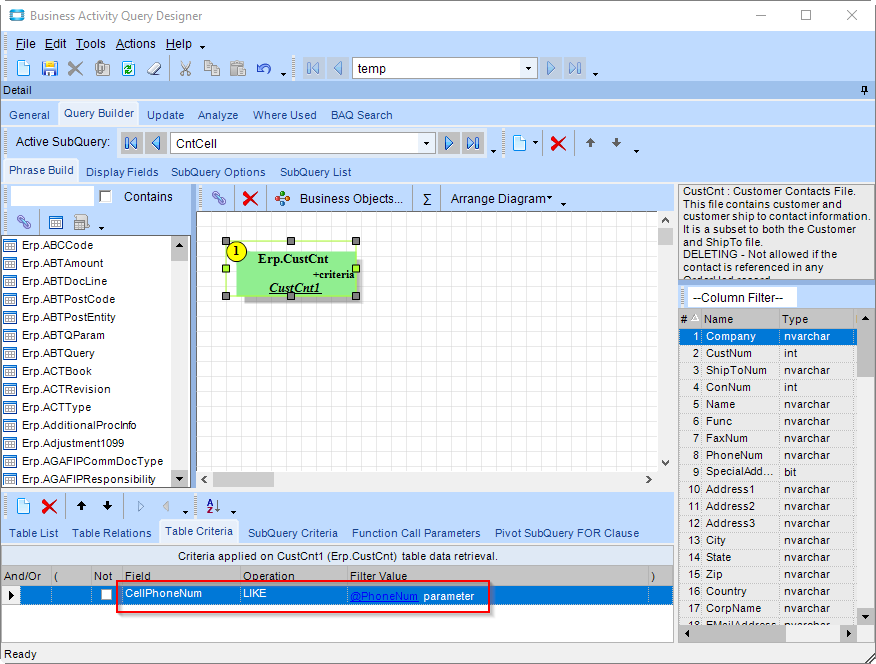Click the sigma summation icon above the diagram
This screenshot has height=664, width=876.
coord(427,198)
